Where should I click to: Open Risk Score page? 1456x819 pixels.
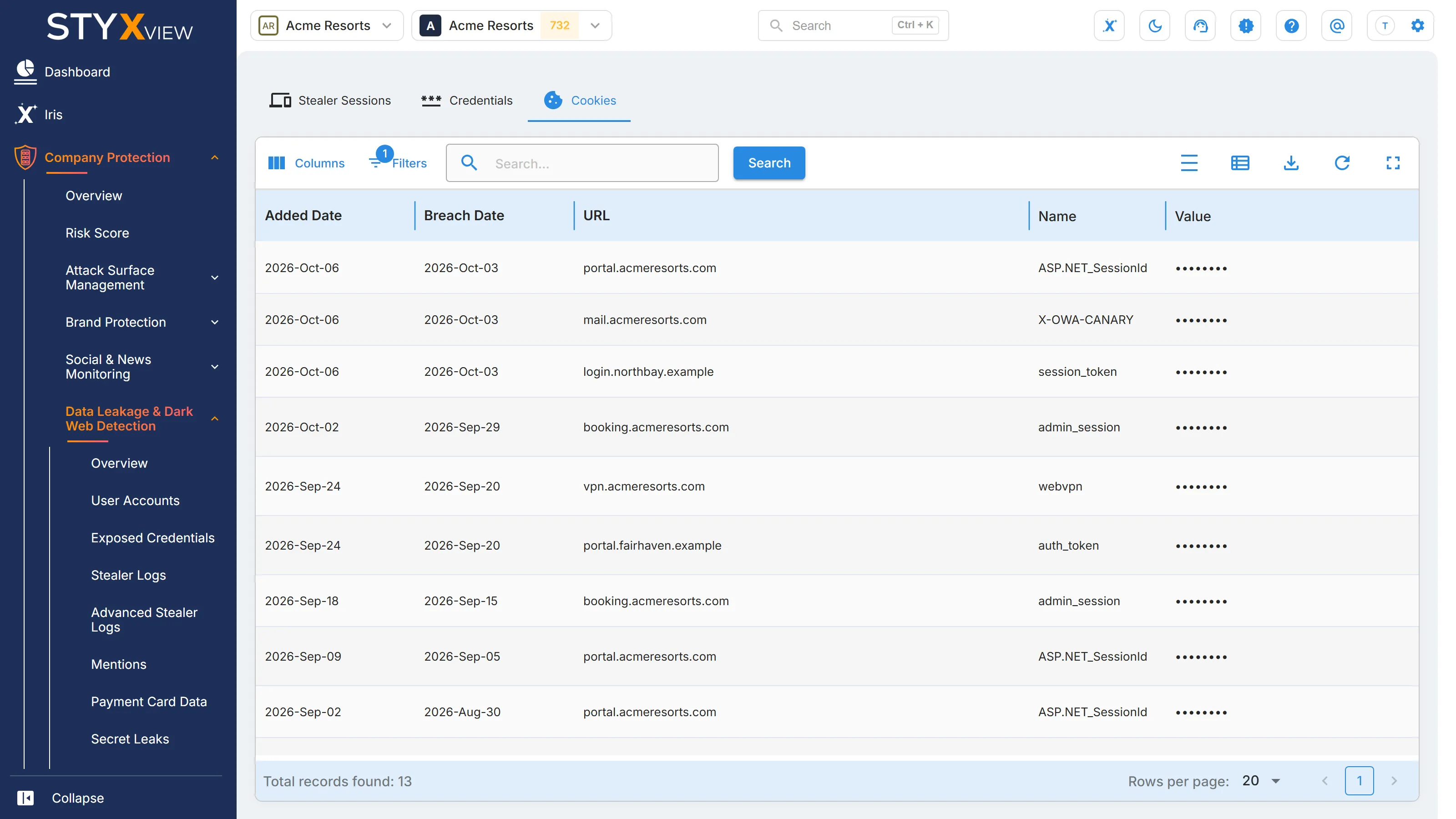pos(97,233)
